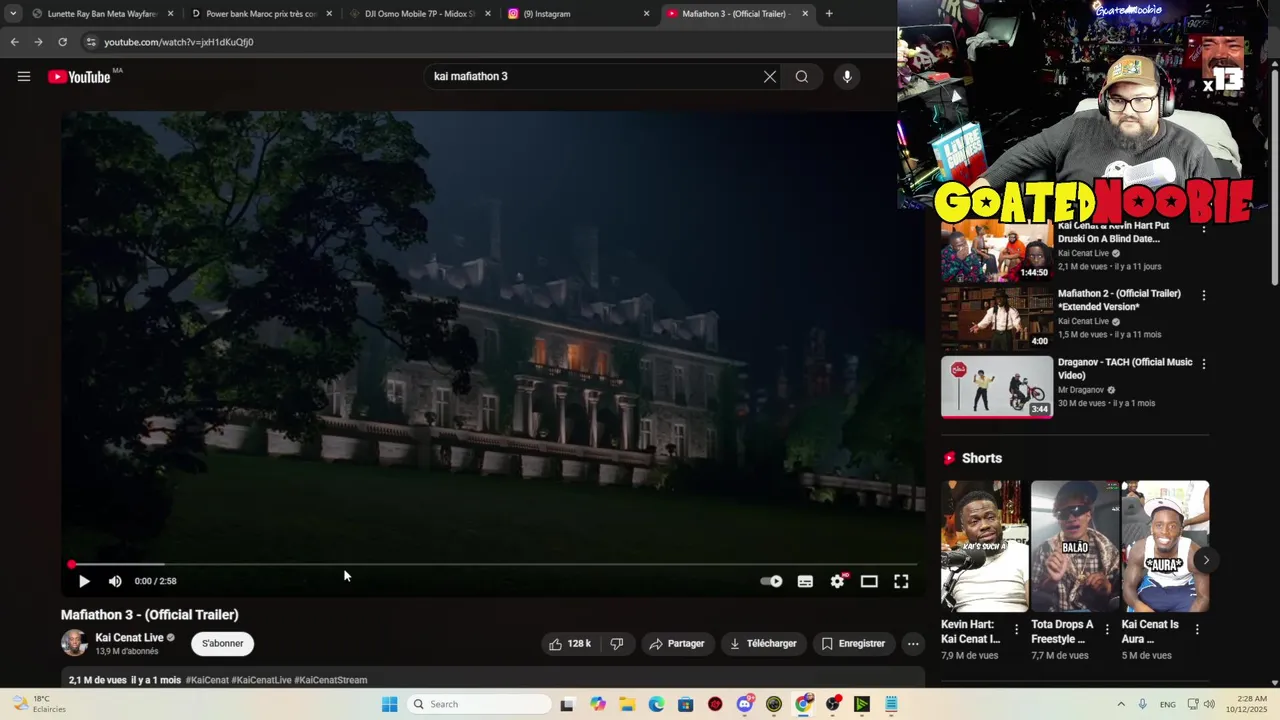The image size is (1280, 720).
Task: Focus the YouTube search field
Action: point(595,77)
